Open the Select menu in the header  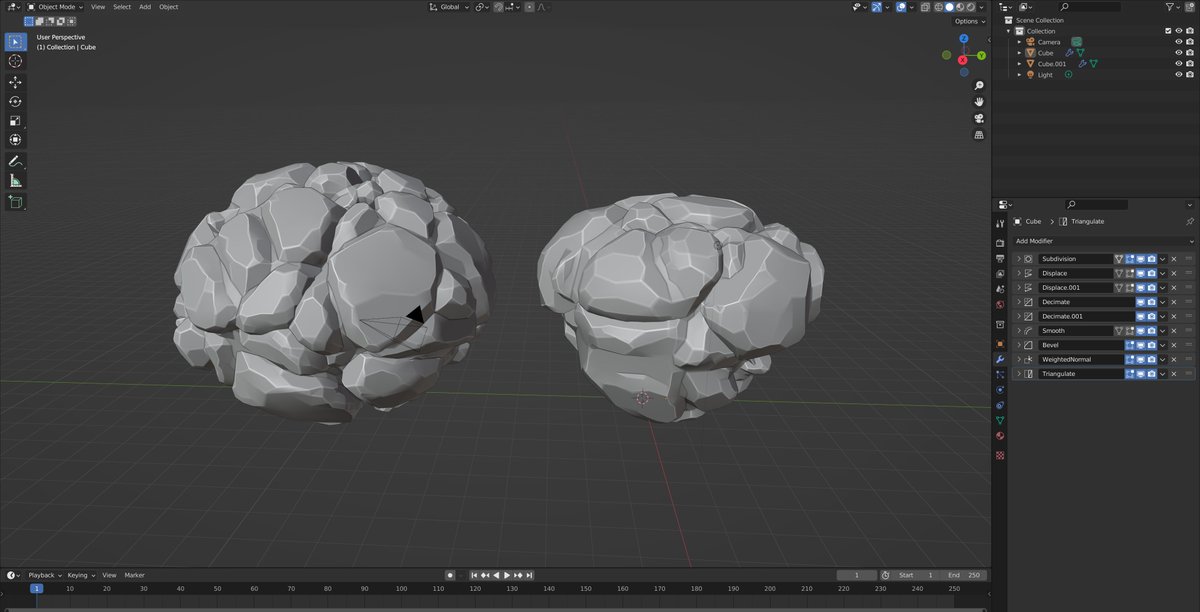[121, 6]
